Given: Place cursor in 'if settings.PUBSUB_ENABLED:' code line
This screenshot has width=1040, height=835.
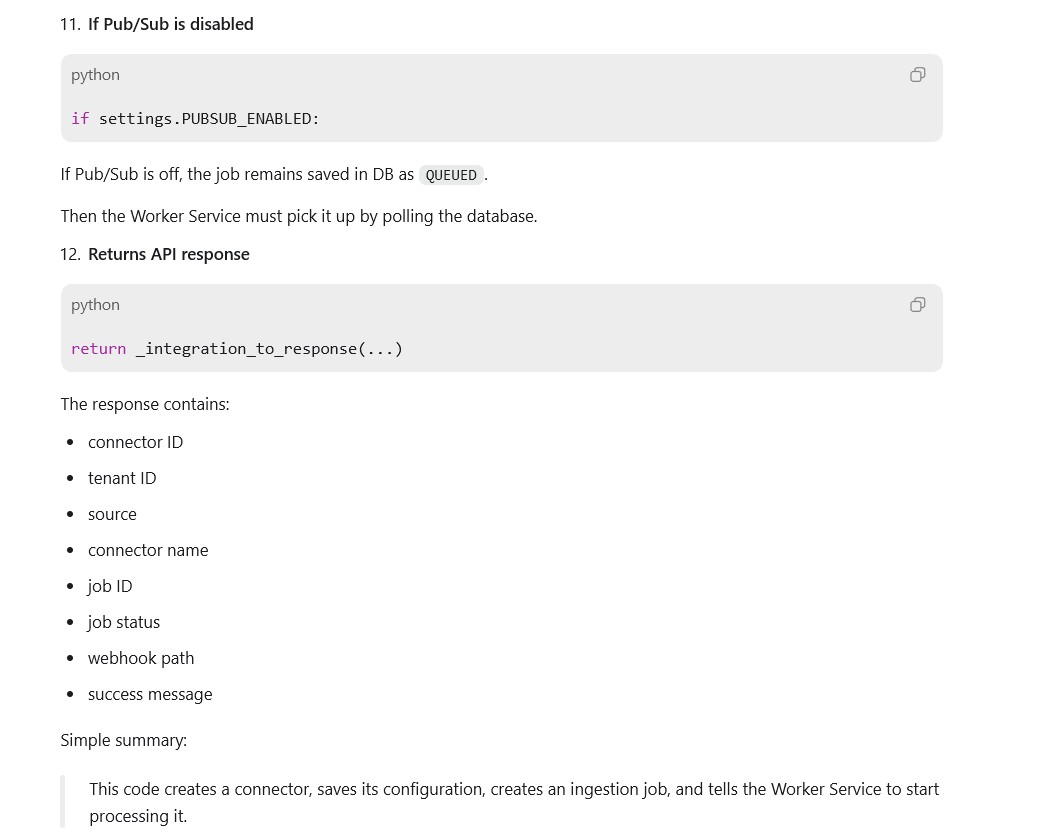Looking at the screenshot, I should pyautogui.click(x=196, y=119).
